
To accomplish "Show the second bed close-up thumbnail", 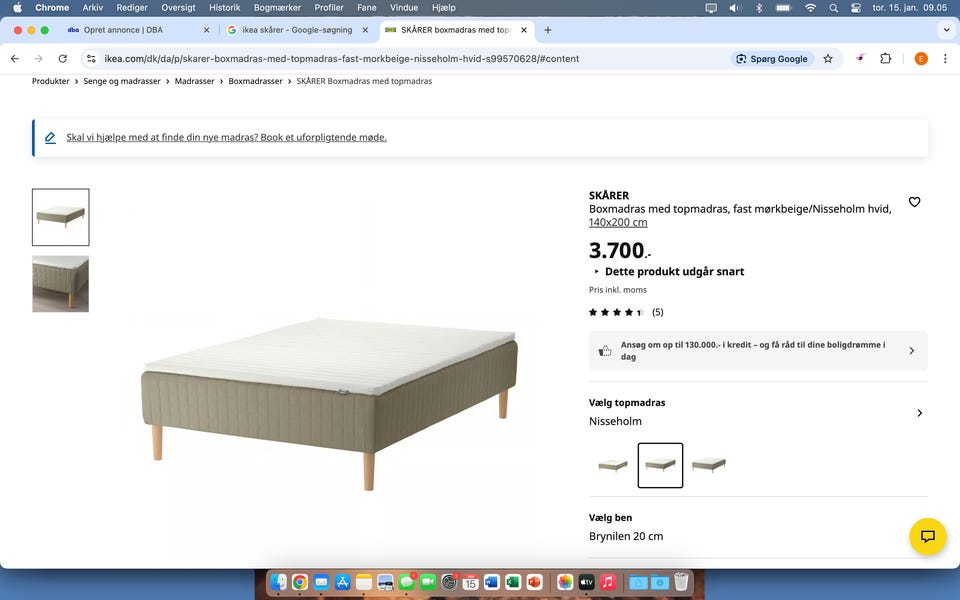I will coord(61,284).
